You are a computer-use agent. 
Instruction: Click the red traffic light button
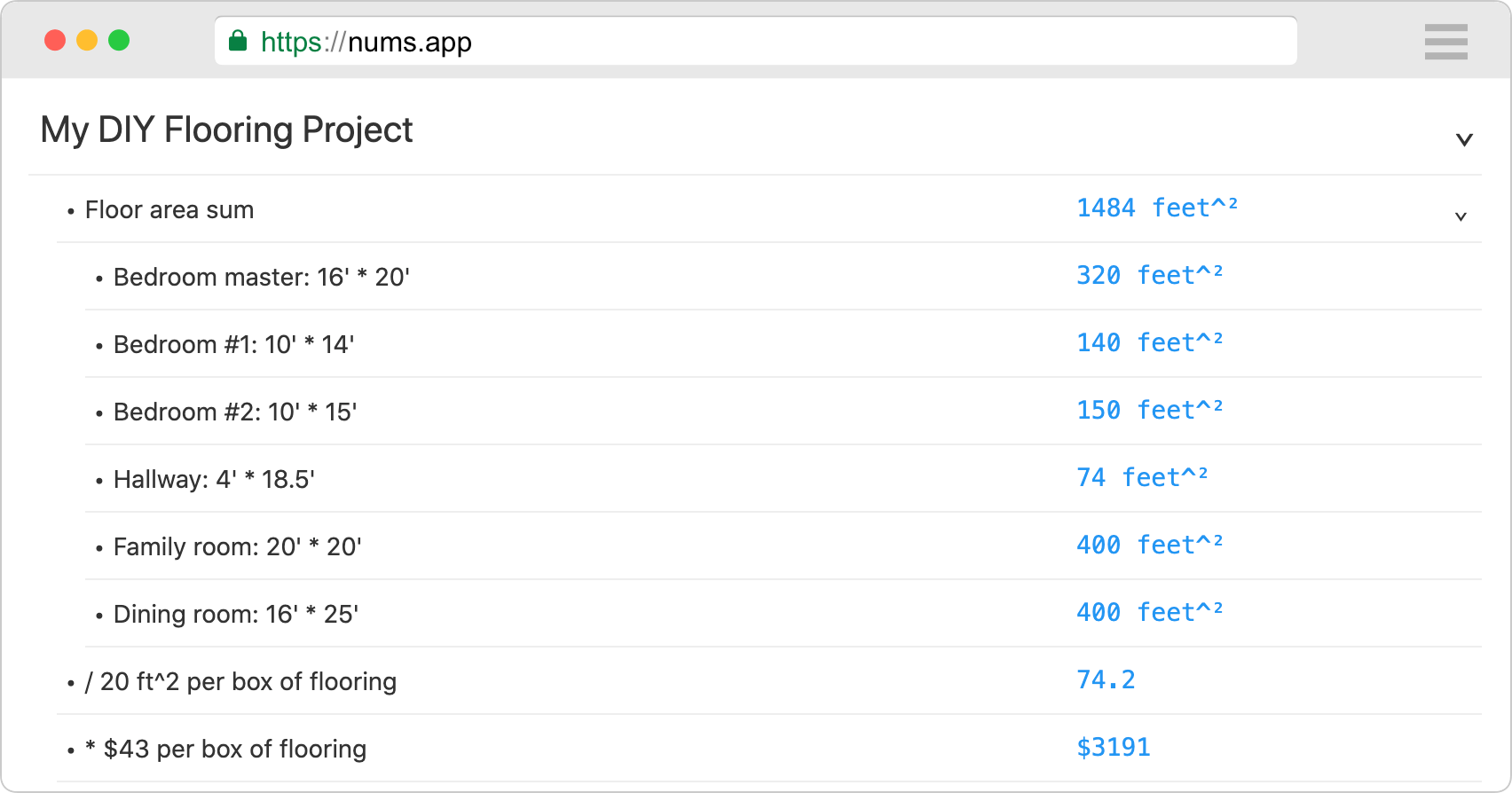point(55,40)
